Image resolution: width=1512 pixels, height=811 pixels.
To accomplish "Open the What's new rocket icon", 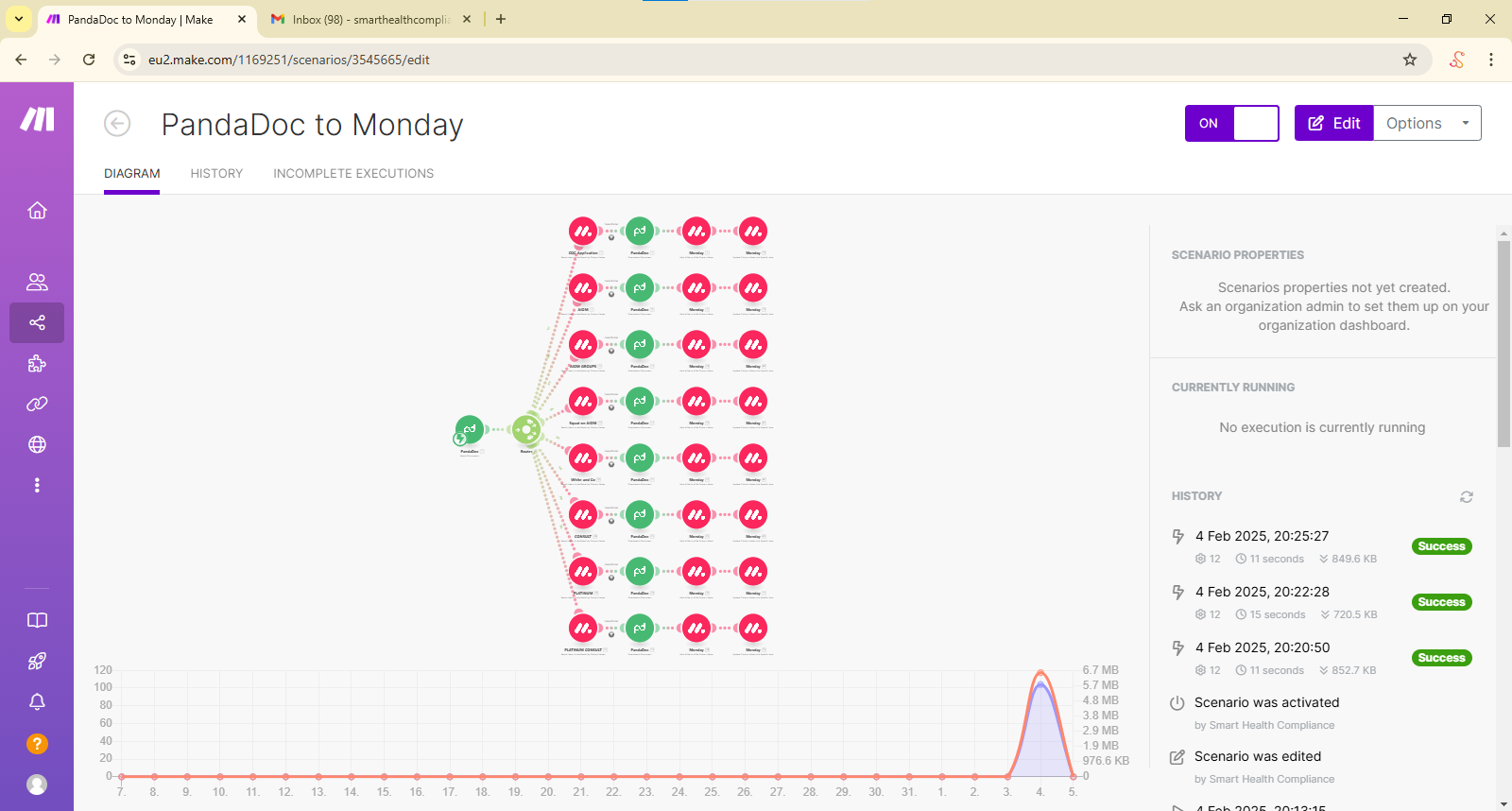I will [x=37, y=661].
